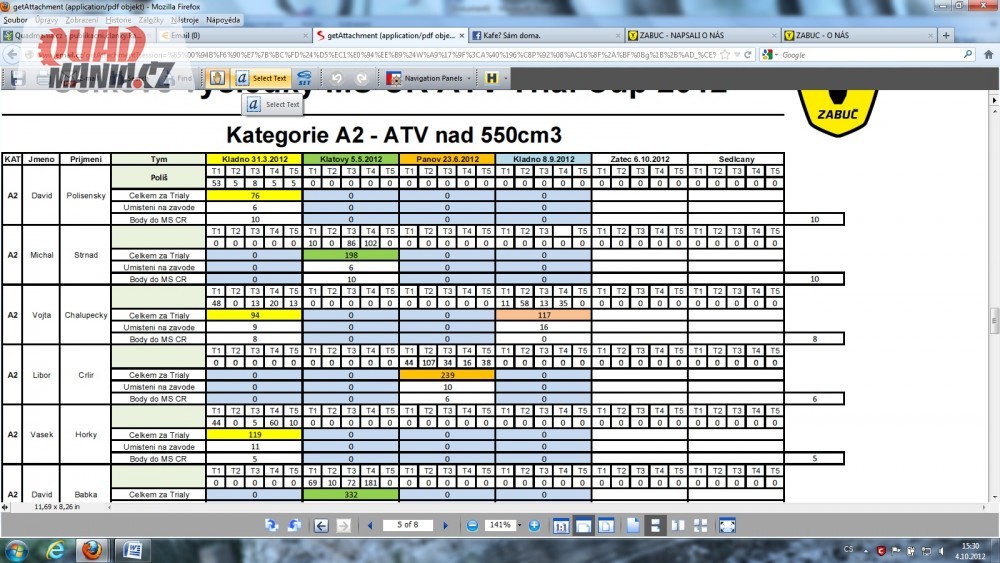The height and width of the screenshot is (563, 1000).
Task: Open the Zobrazení menu
Action: tap(82, 20)
